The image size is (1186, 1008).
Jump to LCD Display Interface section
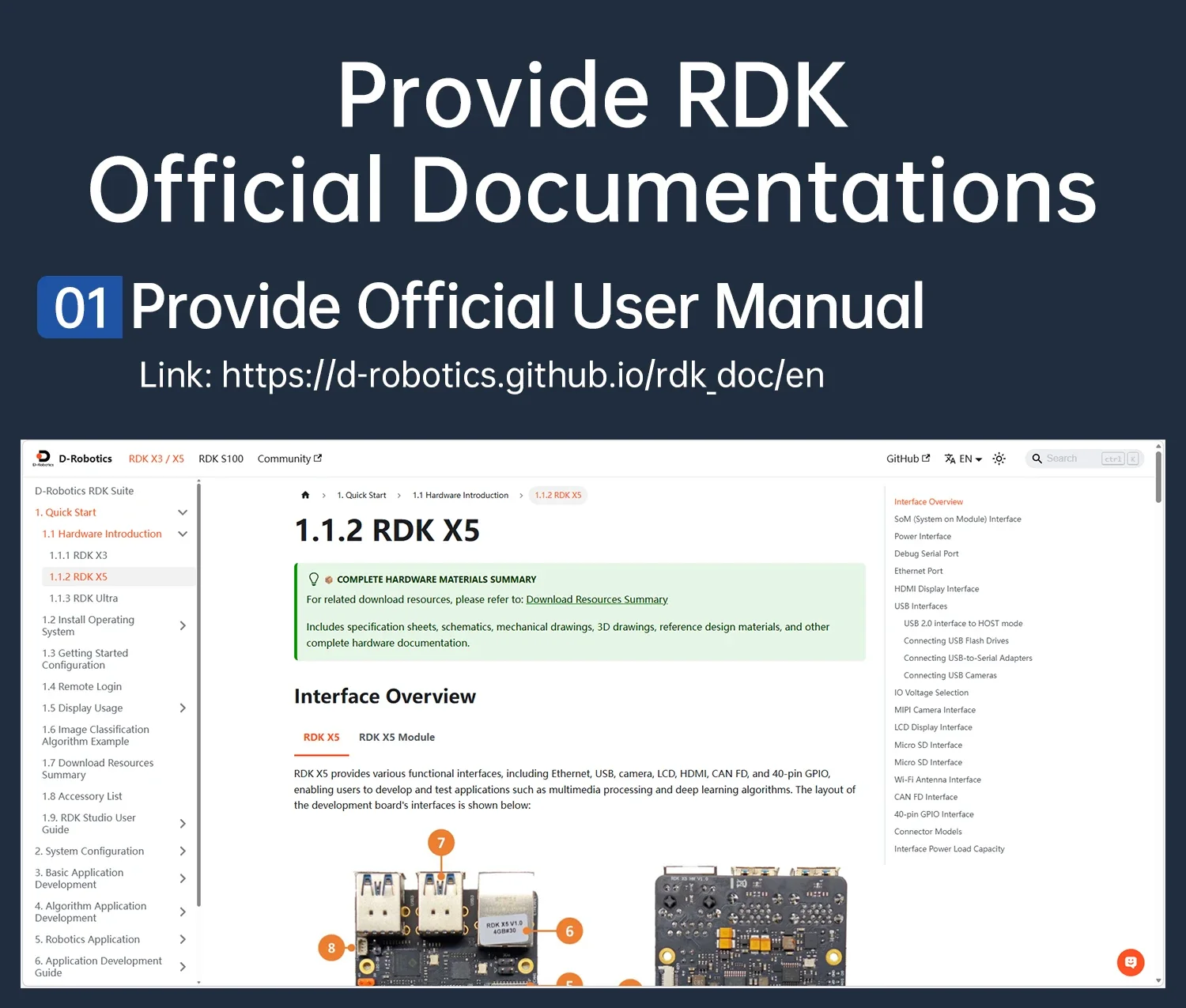(933, 728)
